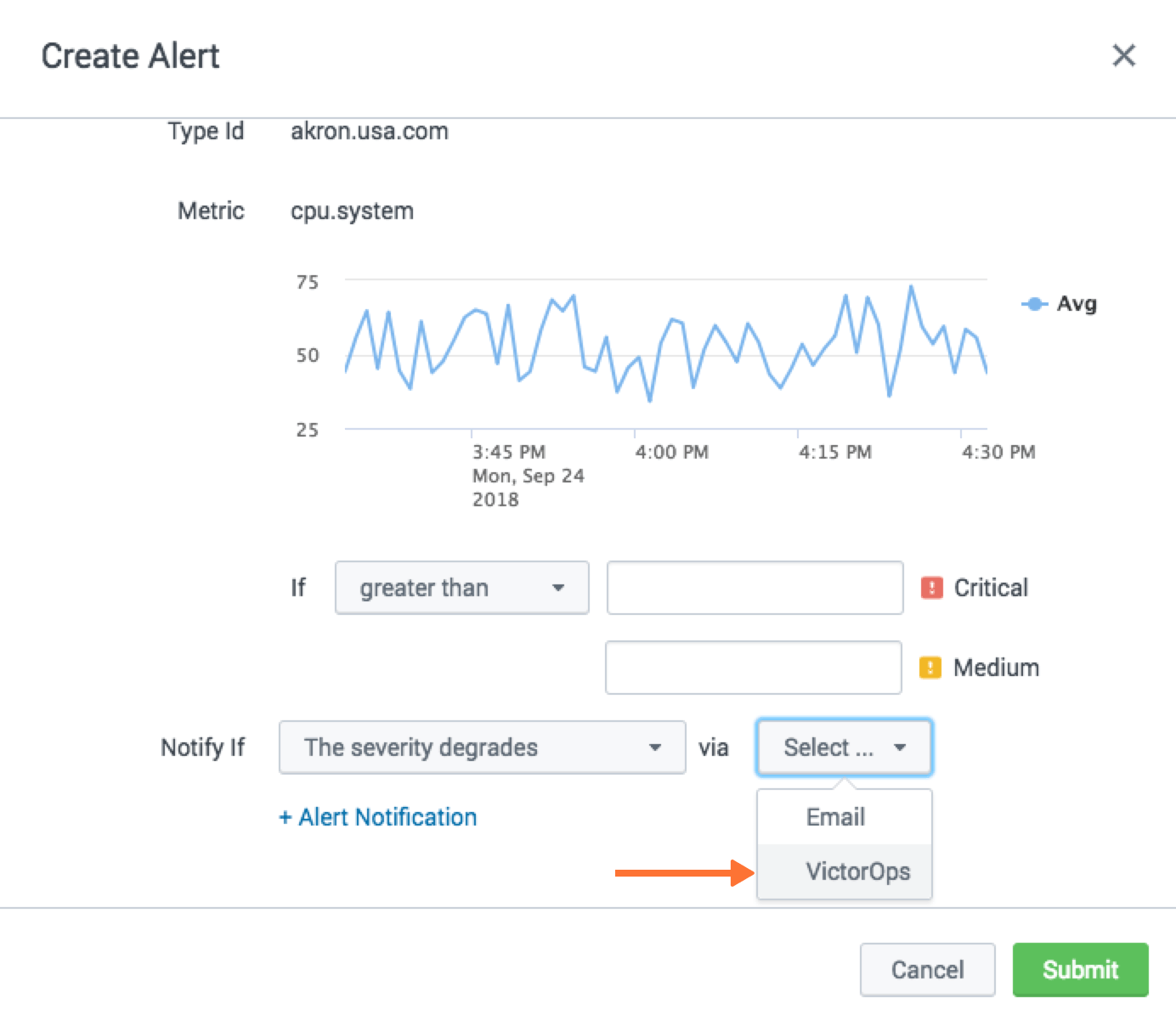Screen dimensions: 1176x1026
Task: Click the caret on the greater than dropdown
Action: point(560,587)
